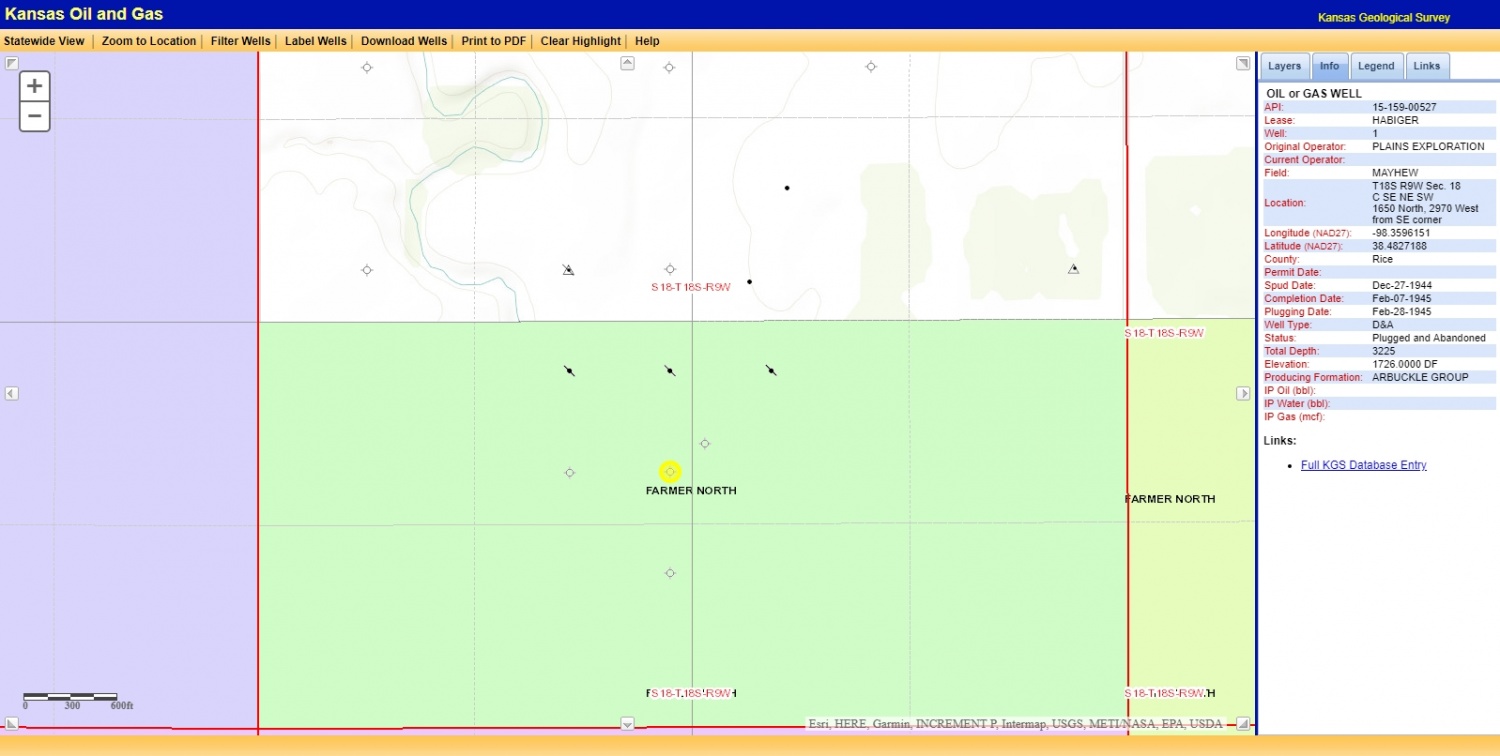Image resolution: width=1500 pixels, height=756 pixels.
Task: Open Full KGS Database Entry link
Action: point(1363,465)
